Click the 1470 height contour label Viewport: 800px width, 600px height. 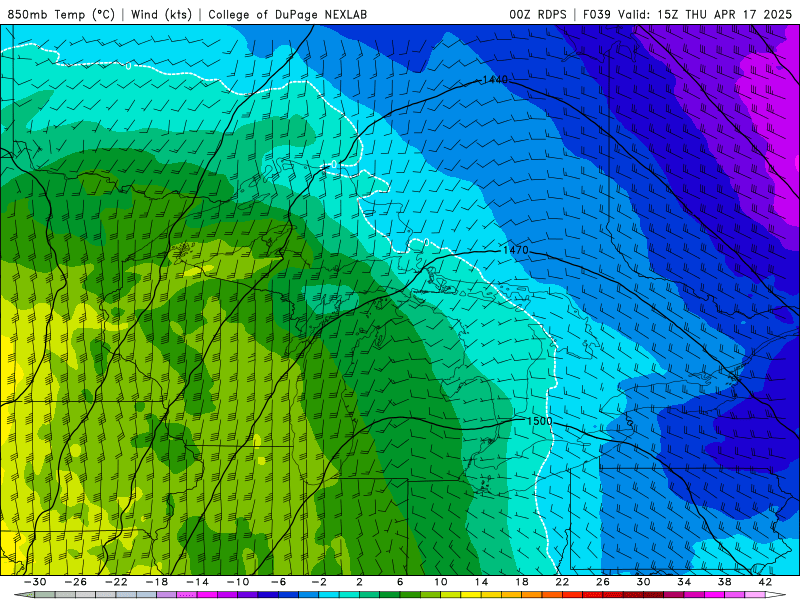coord(515,250)
